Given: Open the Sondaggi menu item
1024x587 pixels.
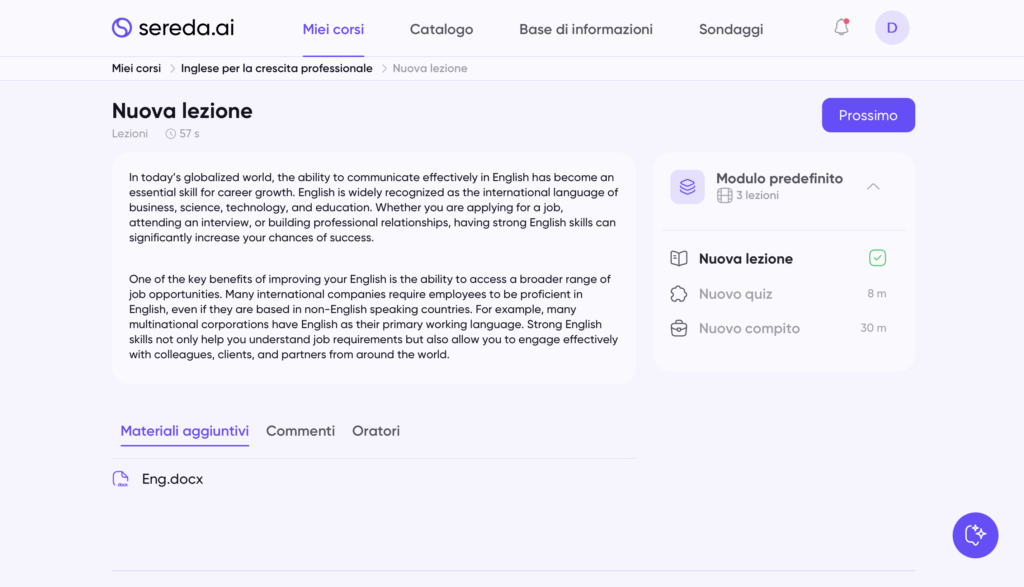Looking at the screenshot, I should tap(731, 29).
